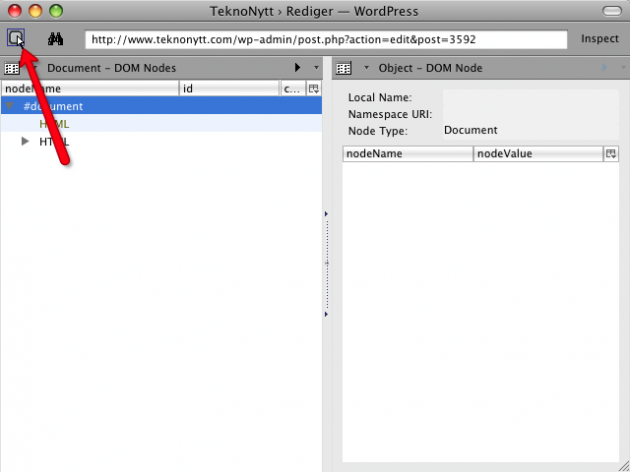Click the nodeName column header in left tree
The height and width of the screenshot is (472, 630).
(90, 88)
